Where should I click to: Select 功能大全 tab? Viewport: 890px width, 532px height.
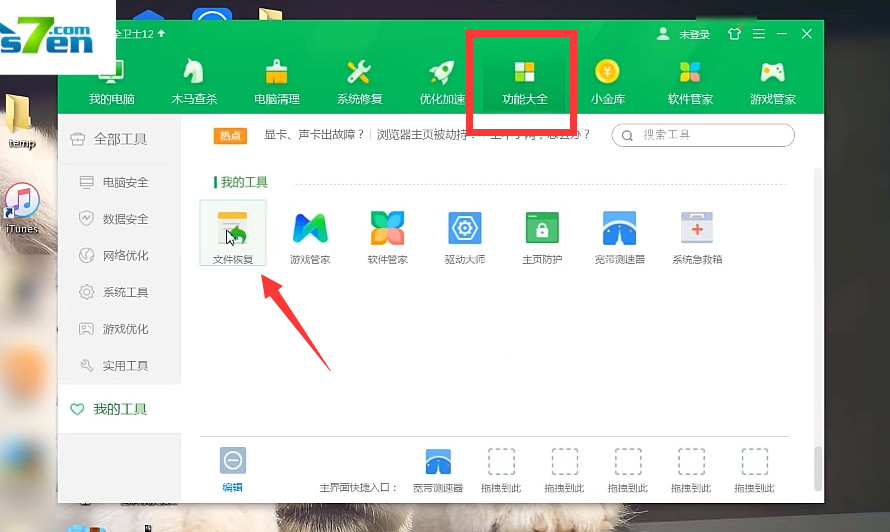point(524,83)
